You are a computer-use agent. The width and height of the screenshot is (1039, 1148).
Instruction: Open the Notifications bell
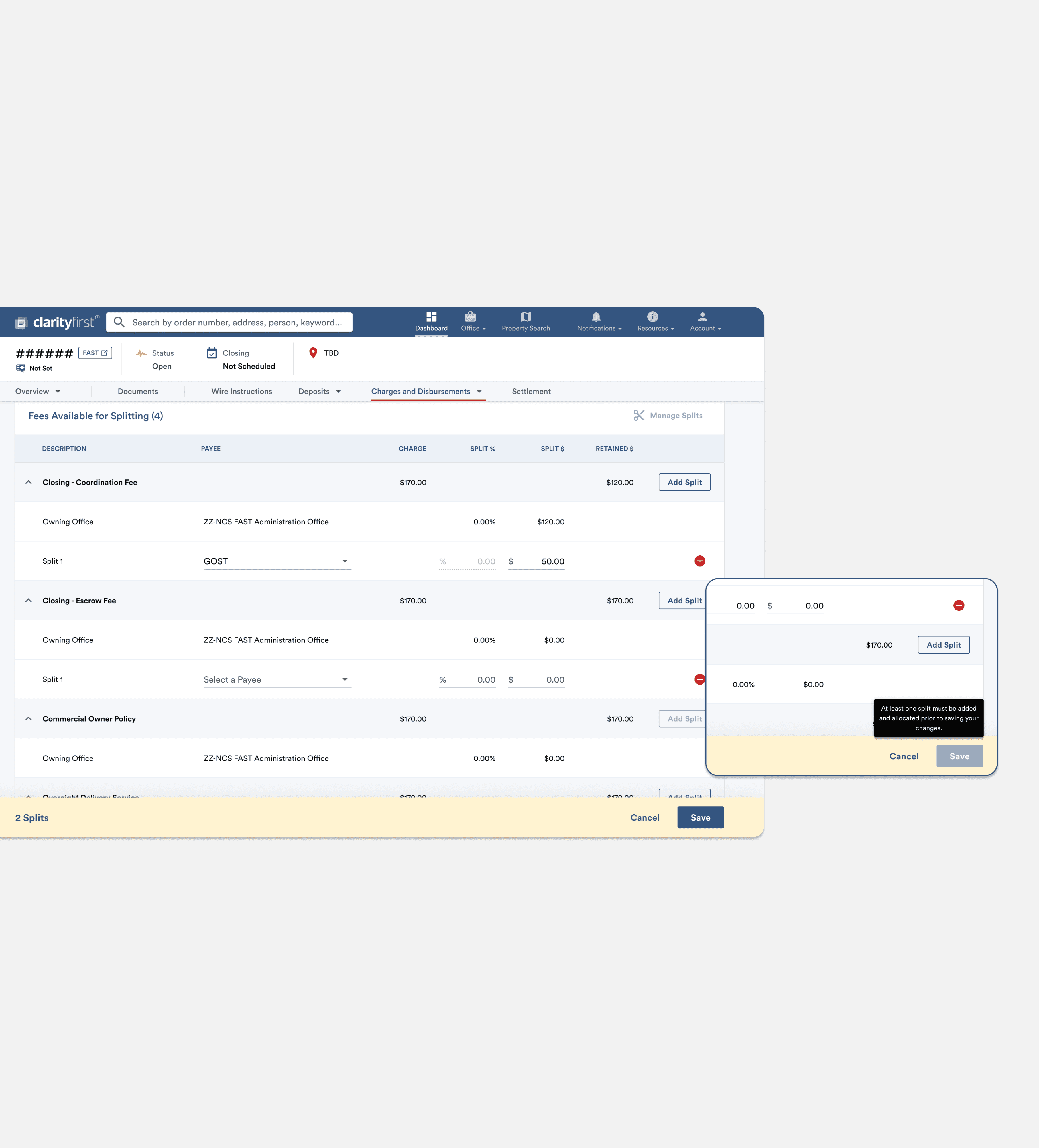point(596,317)
